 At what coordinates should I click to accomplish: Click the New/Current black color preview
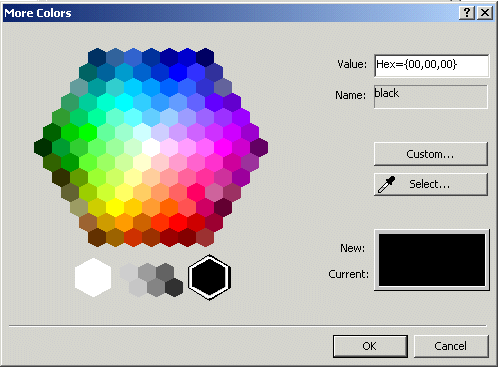pyautogui.click(x=432, y=260)
